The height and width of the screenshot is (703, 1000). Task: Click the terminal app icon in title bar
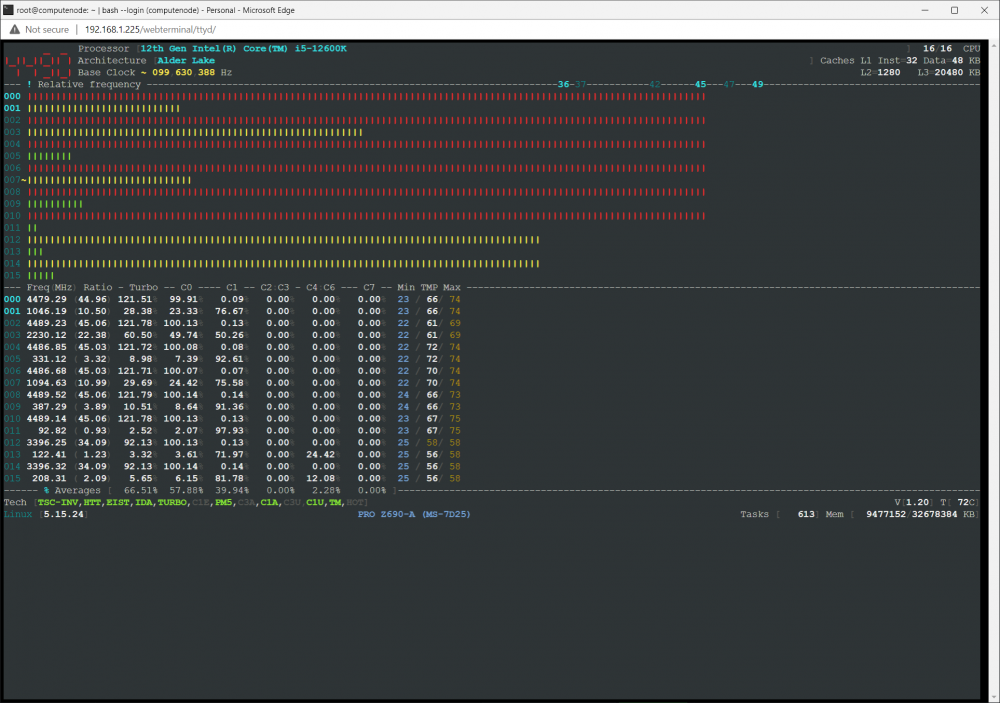pos(8,10)
